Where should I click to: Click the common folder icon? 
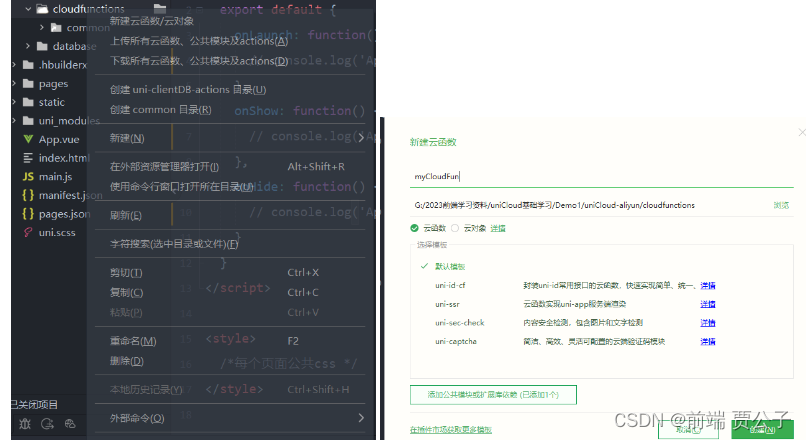pos(56,27)
